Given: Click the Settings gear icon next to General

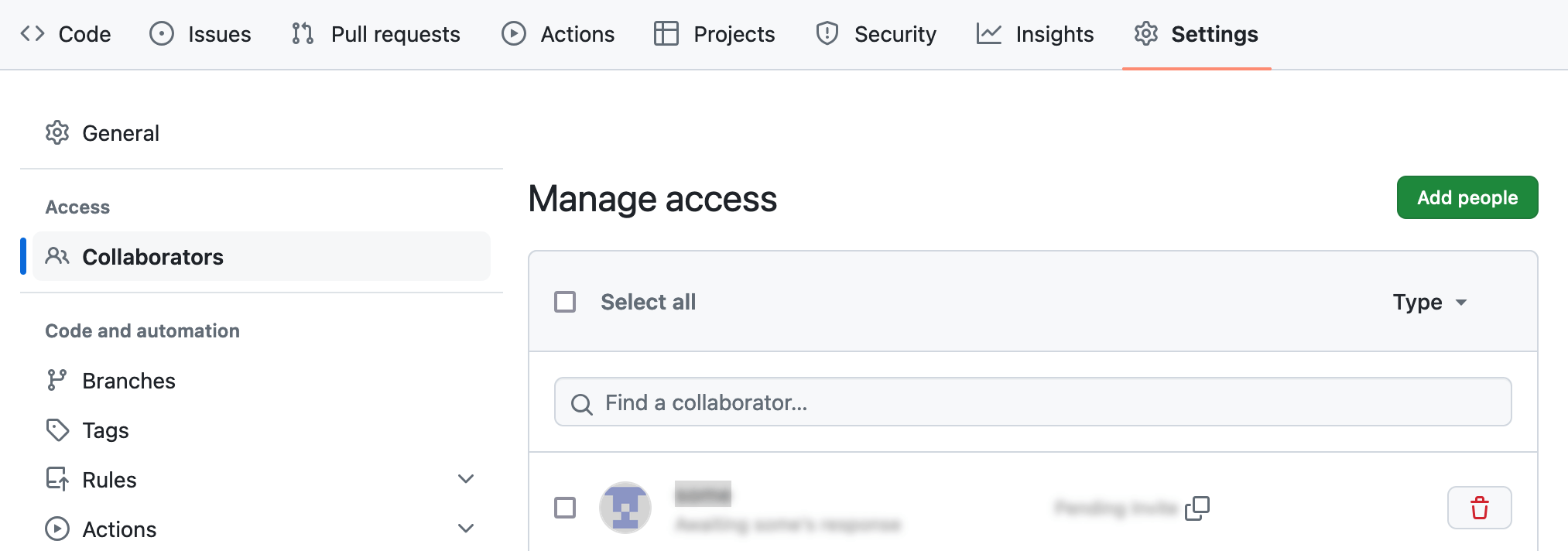Looking at the screenshot, I should pyautogui.click(x=56, y=132).
